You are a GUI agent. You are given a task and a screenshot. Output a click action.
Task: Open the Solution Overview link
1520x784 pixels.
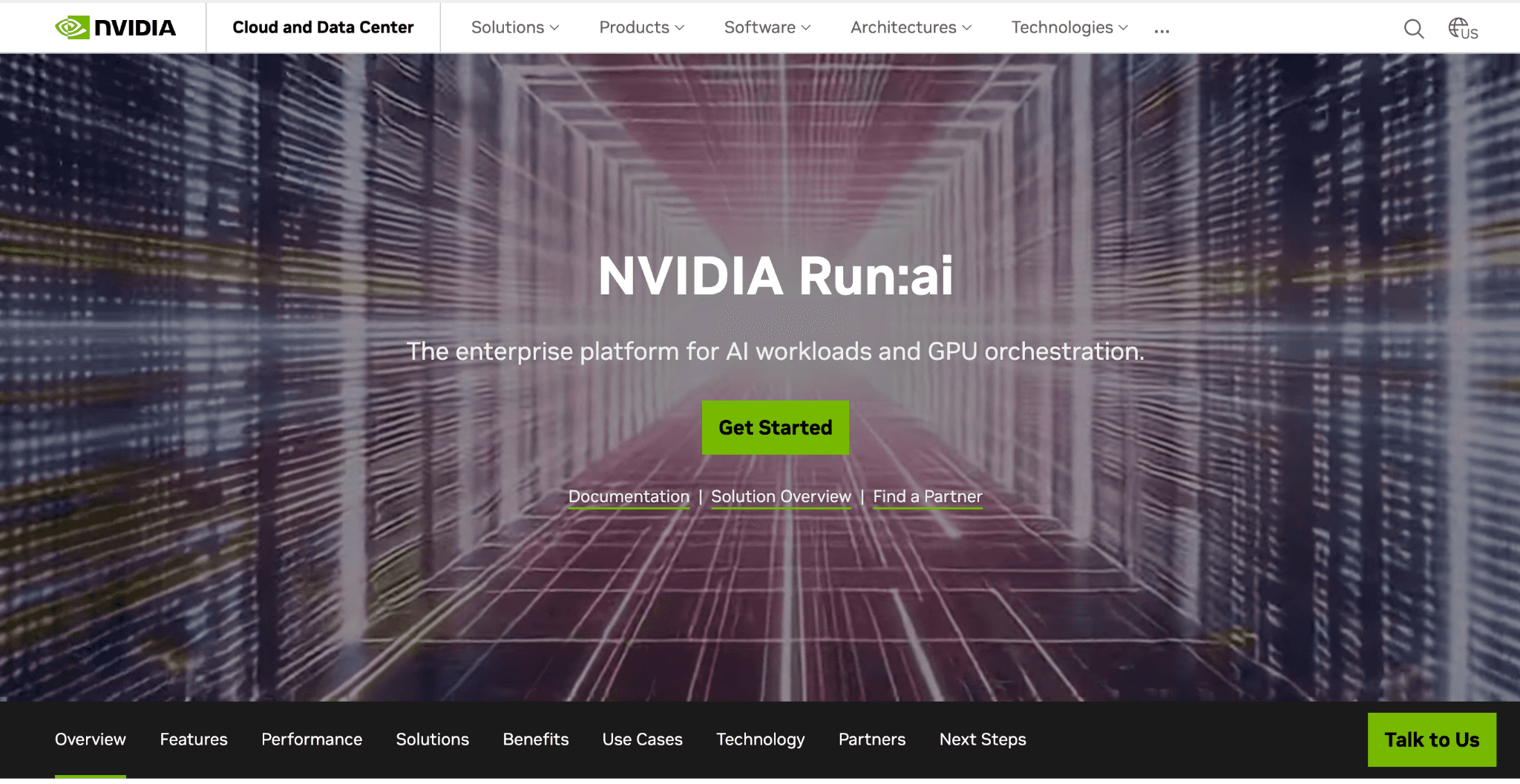(x=781, y=497)
